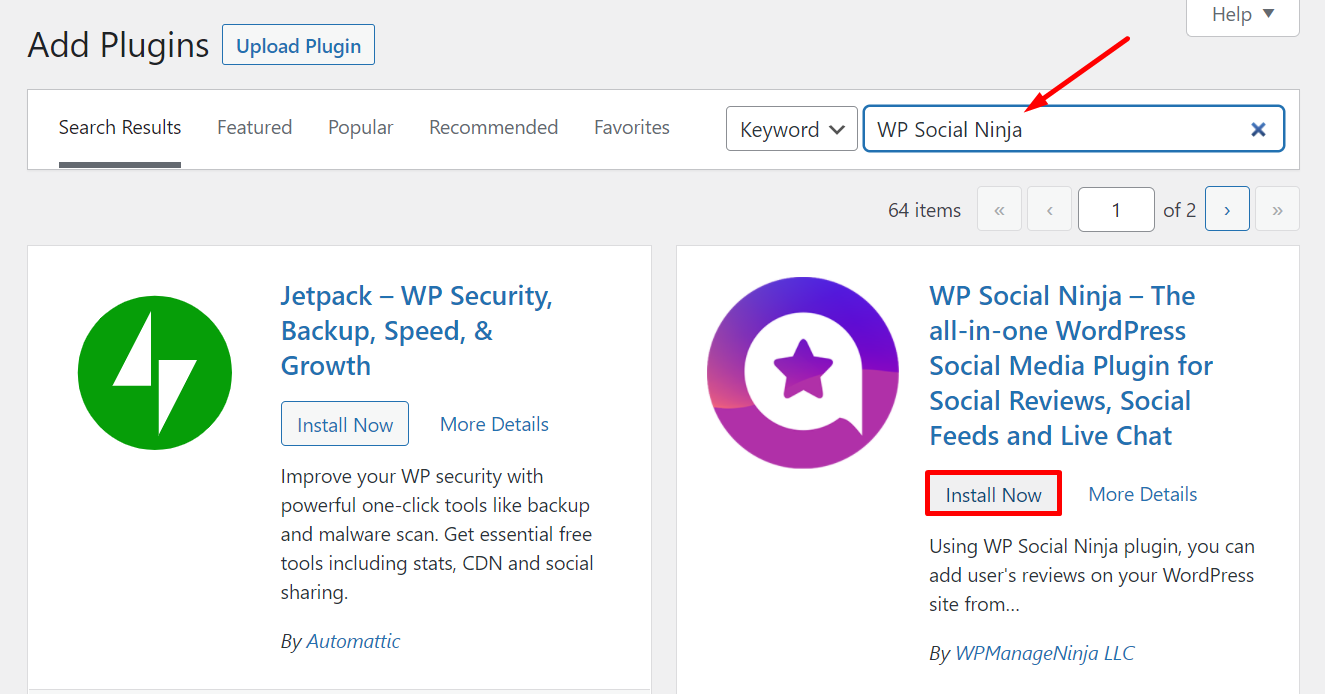1325x694 pixels.
Task: Visit the Automattic author link
Action: click(x=353, y=641)
